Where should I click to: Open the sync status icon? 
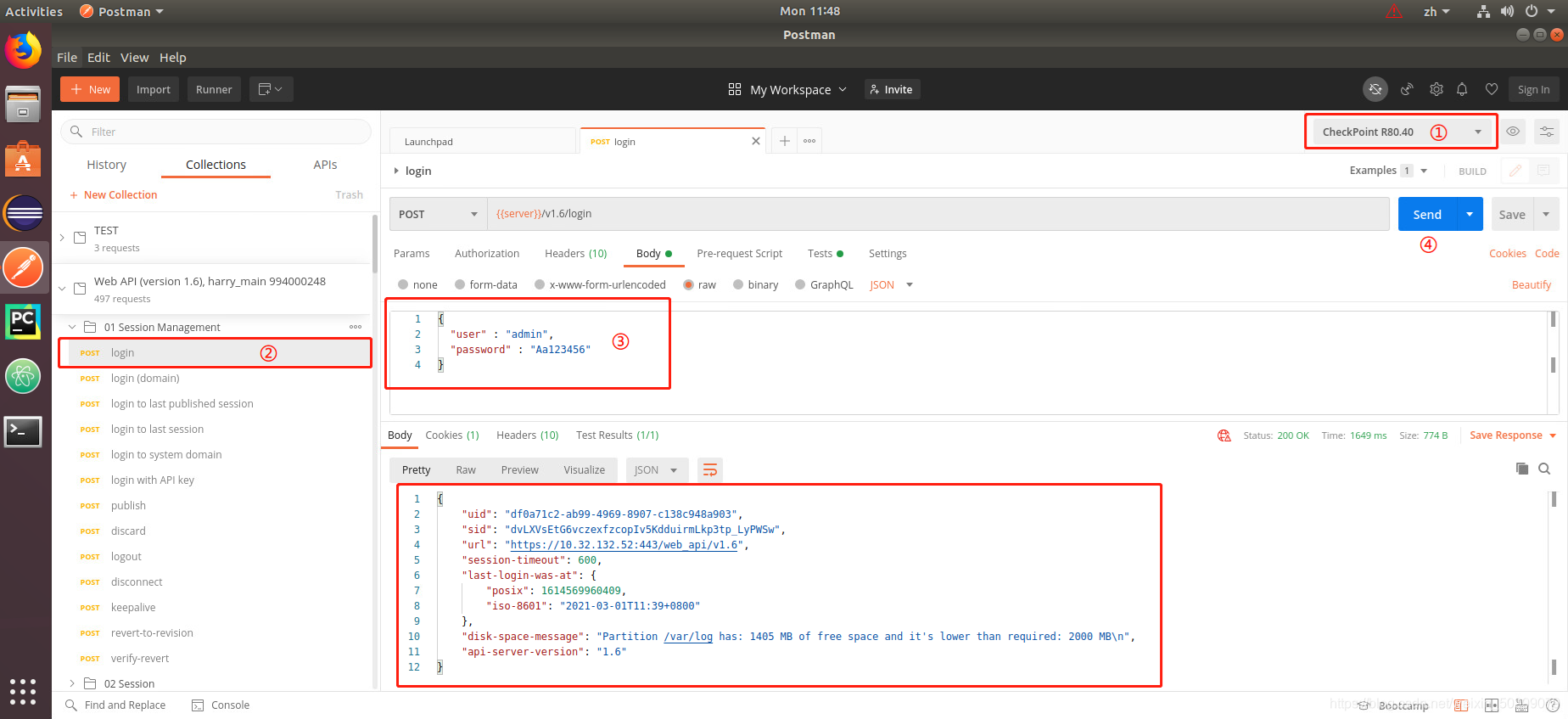[x=1375, y=89]
